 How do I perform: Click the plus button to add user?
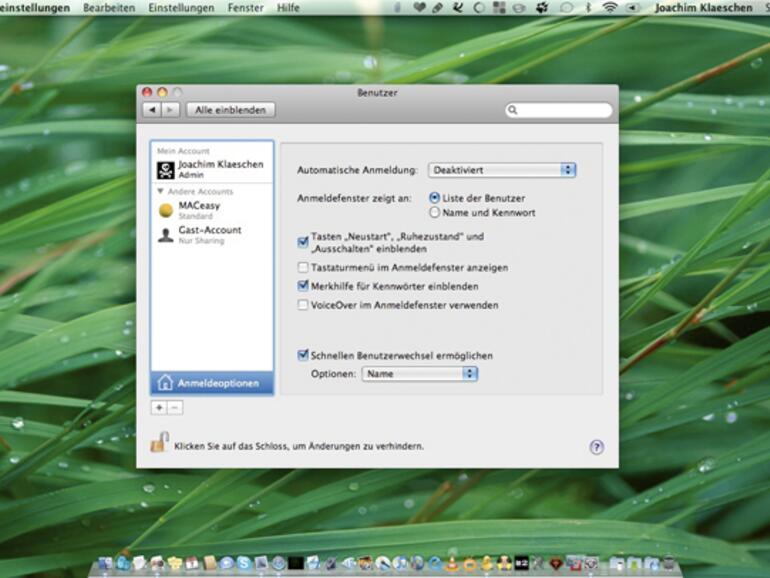(159, 408)
